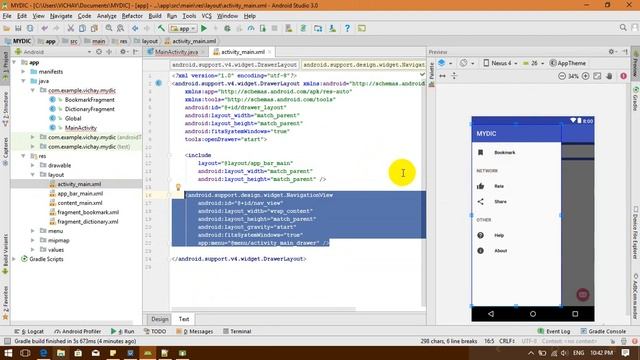The height and width of the screenshot is (360, 640).
Task: Open the Build menu
Action: coord(155,16)
